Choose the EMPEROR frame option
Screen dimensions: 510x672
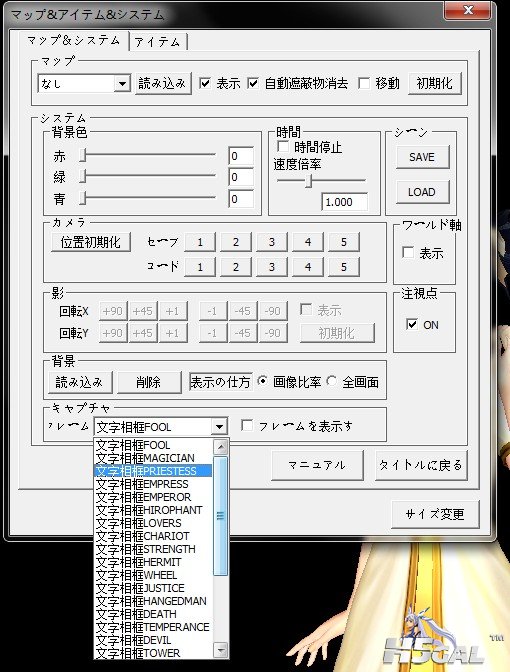tap(153, 497)
